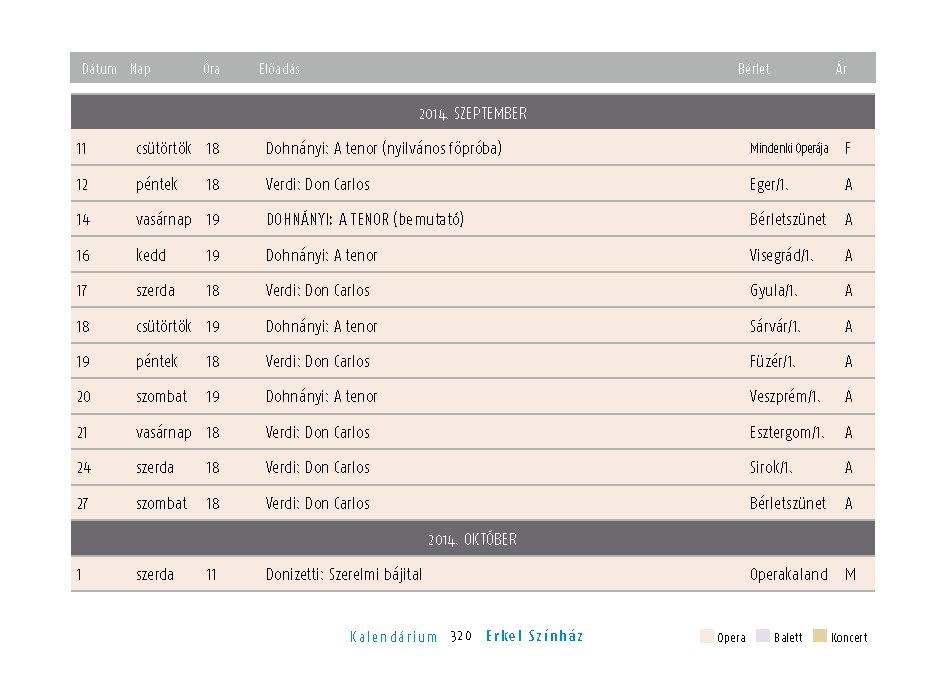
Task: Click date "21" in the Dátum column
Action: [82, 433]
